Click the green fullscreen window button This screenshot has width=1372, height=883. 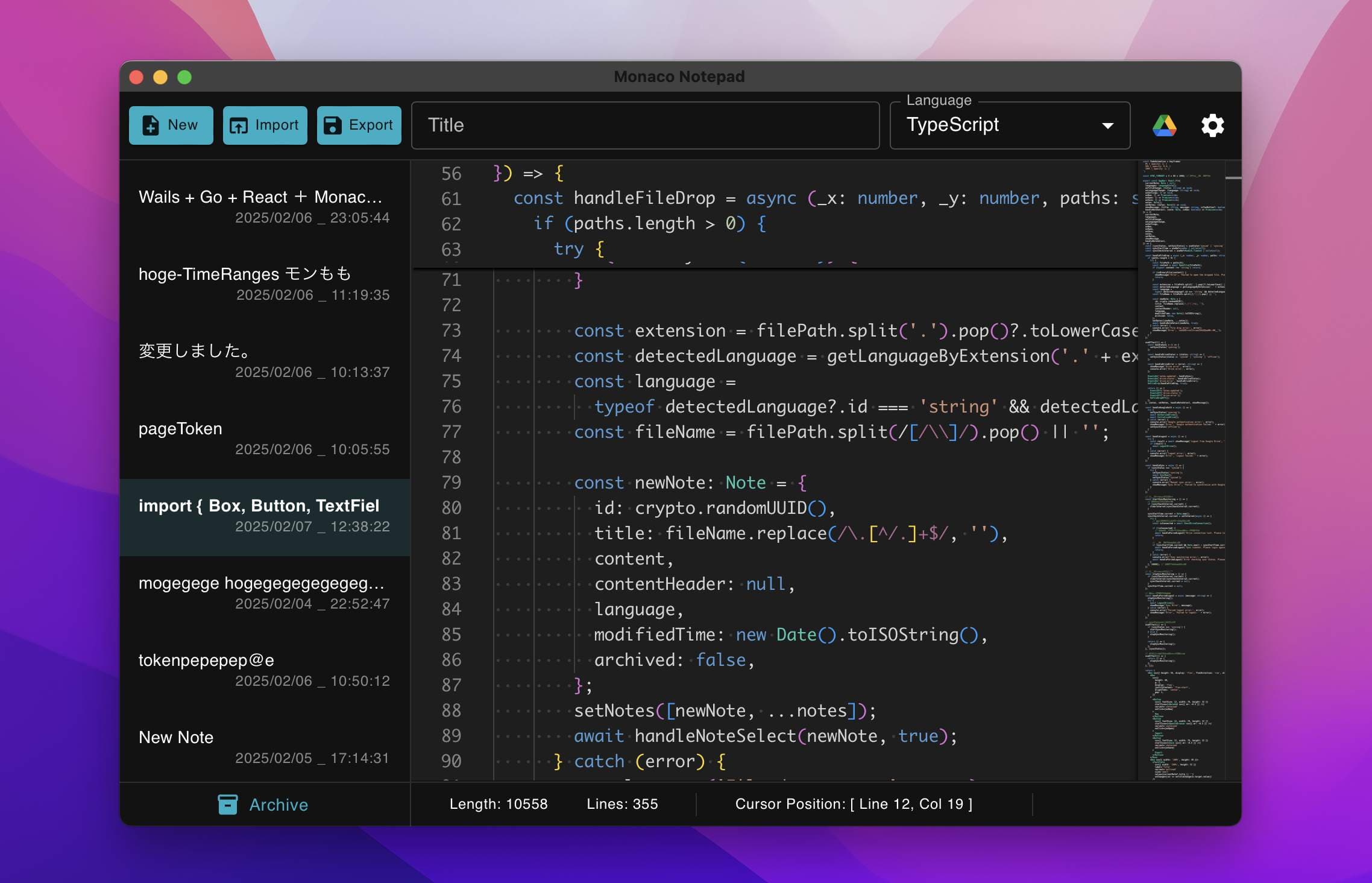coord(184,77)
